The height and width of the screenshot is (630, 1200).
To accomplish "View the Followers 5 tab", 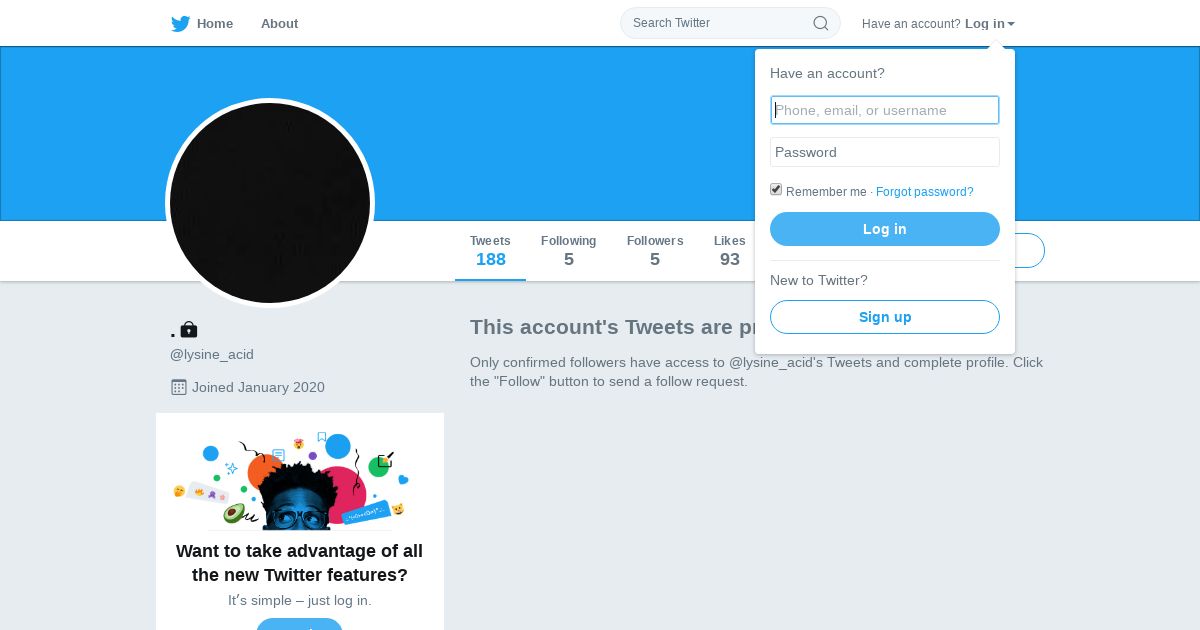I will (655, 251).
